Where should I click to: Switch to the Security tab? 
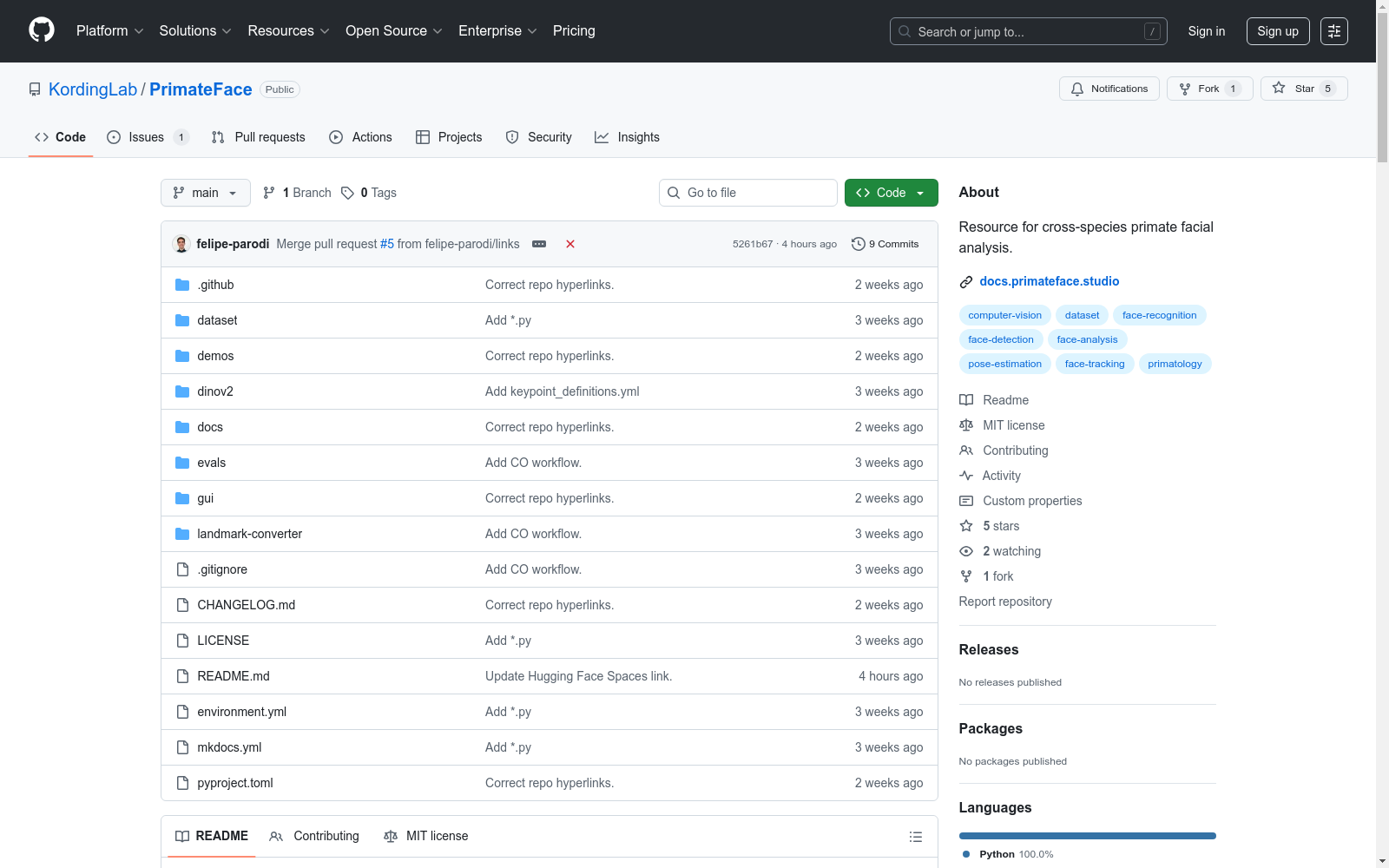click(x=538, y=137)
